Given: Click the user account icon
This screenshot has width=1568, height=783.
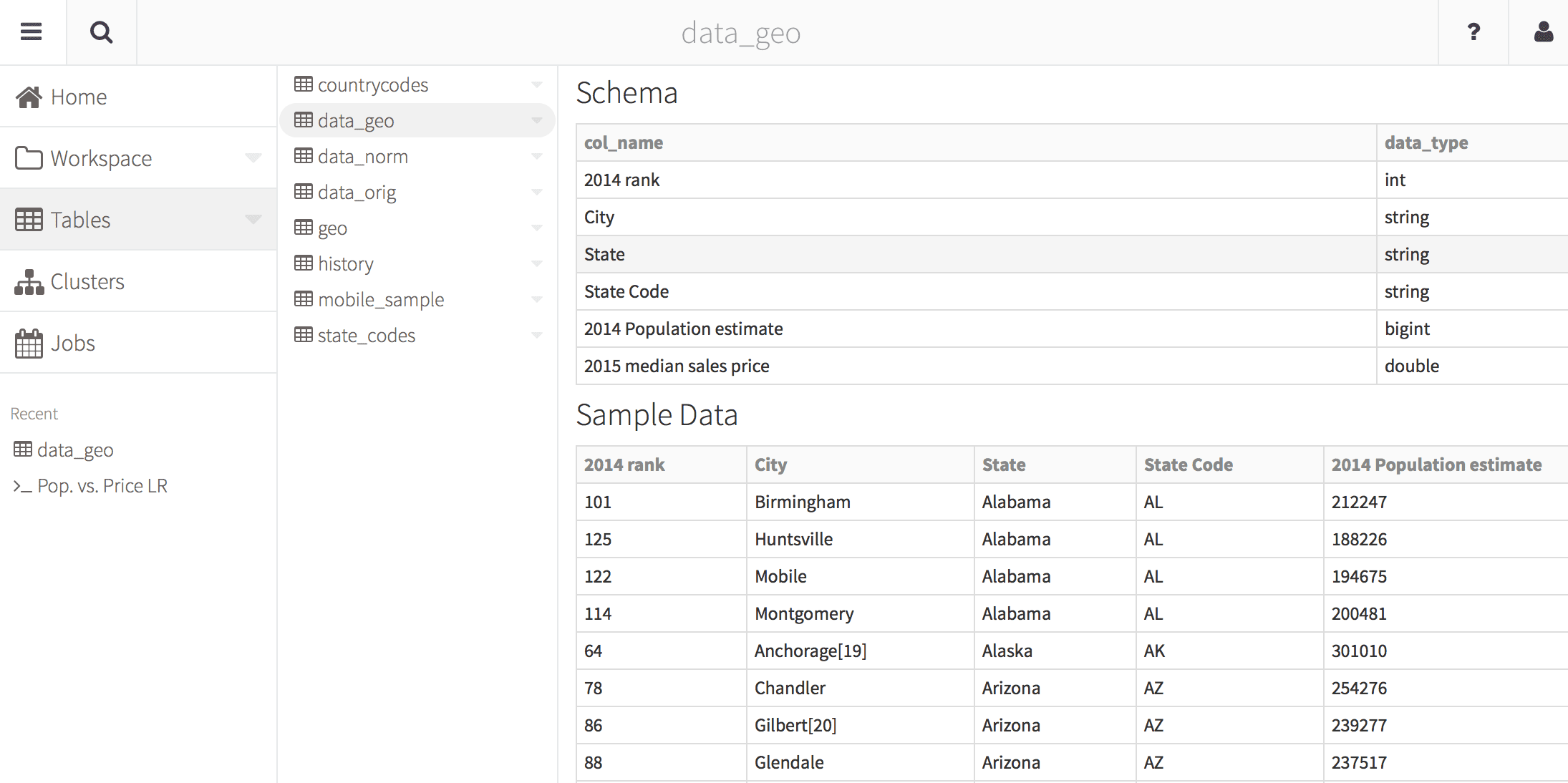Looking at the screenshot, I should pyautogui.click(x=1543, y=32).
